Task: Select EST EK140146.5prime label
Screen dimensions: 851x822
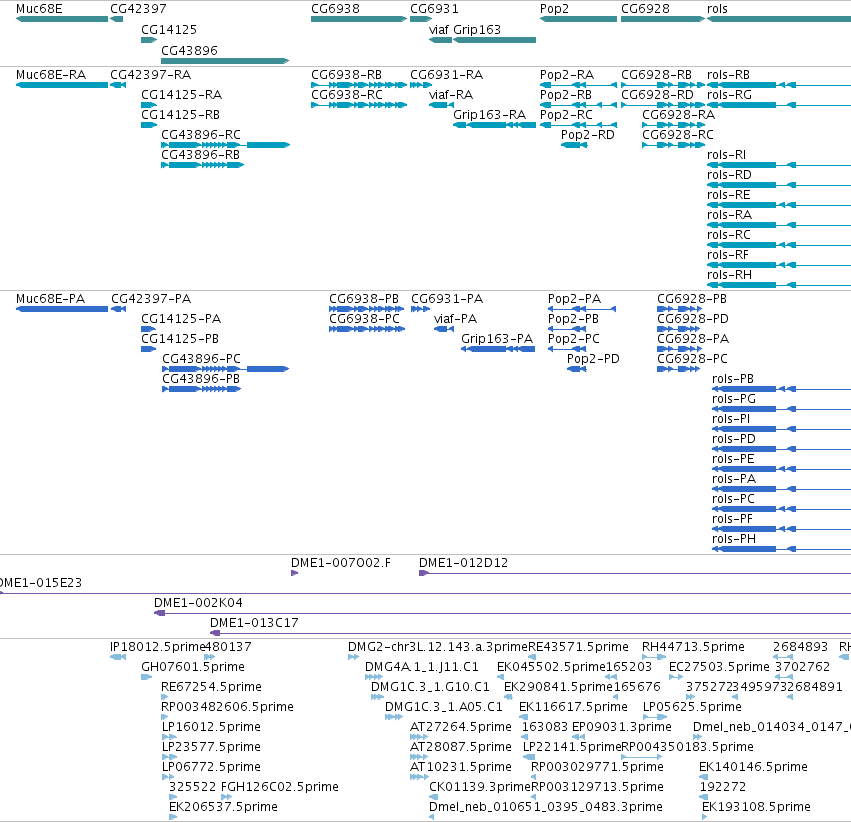Action: 753,767
